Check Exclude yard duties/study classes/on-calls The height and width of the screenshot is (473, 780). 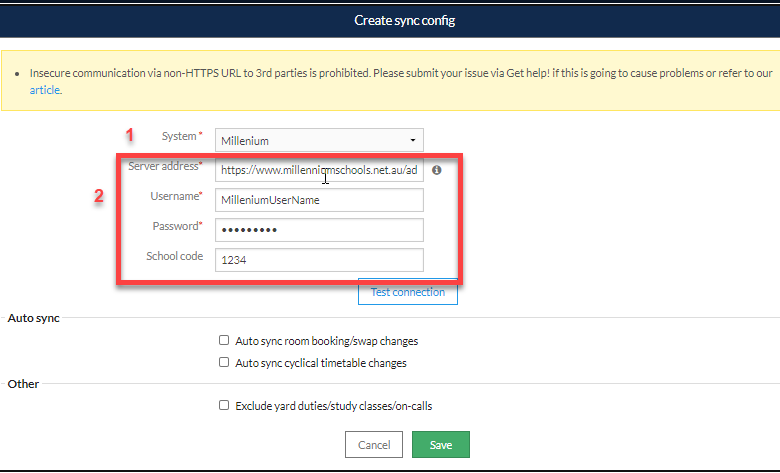point(224,405)
